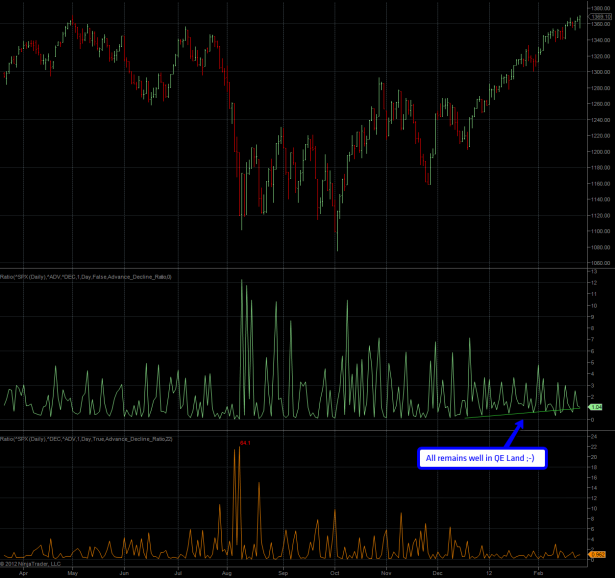Click the green 1.04 indicator value marker
Image resolution: width=615 pixels, height=578 pixels.
pyautogui.click(x=596, y=407)
